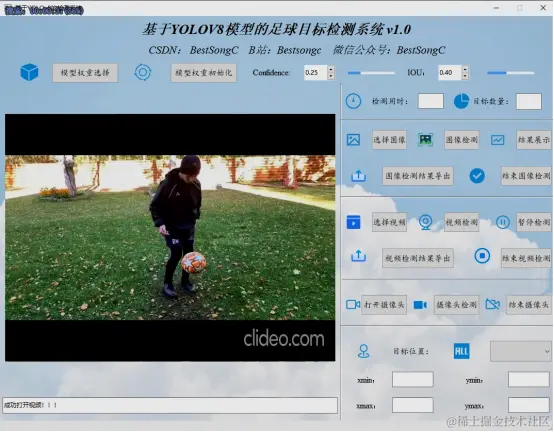
Task: Click the 选择视频 button
Action: [389, 222]
